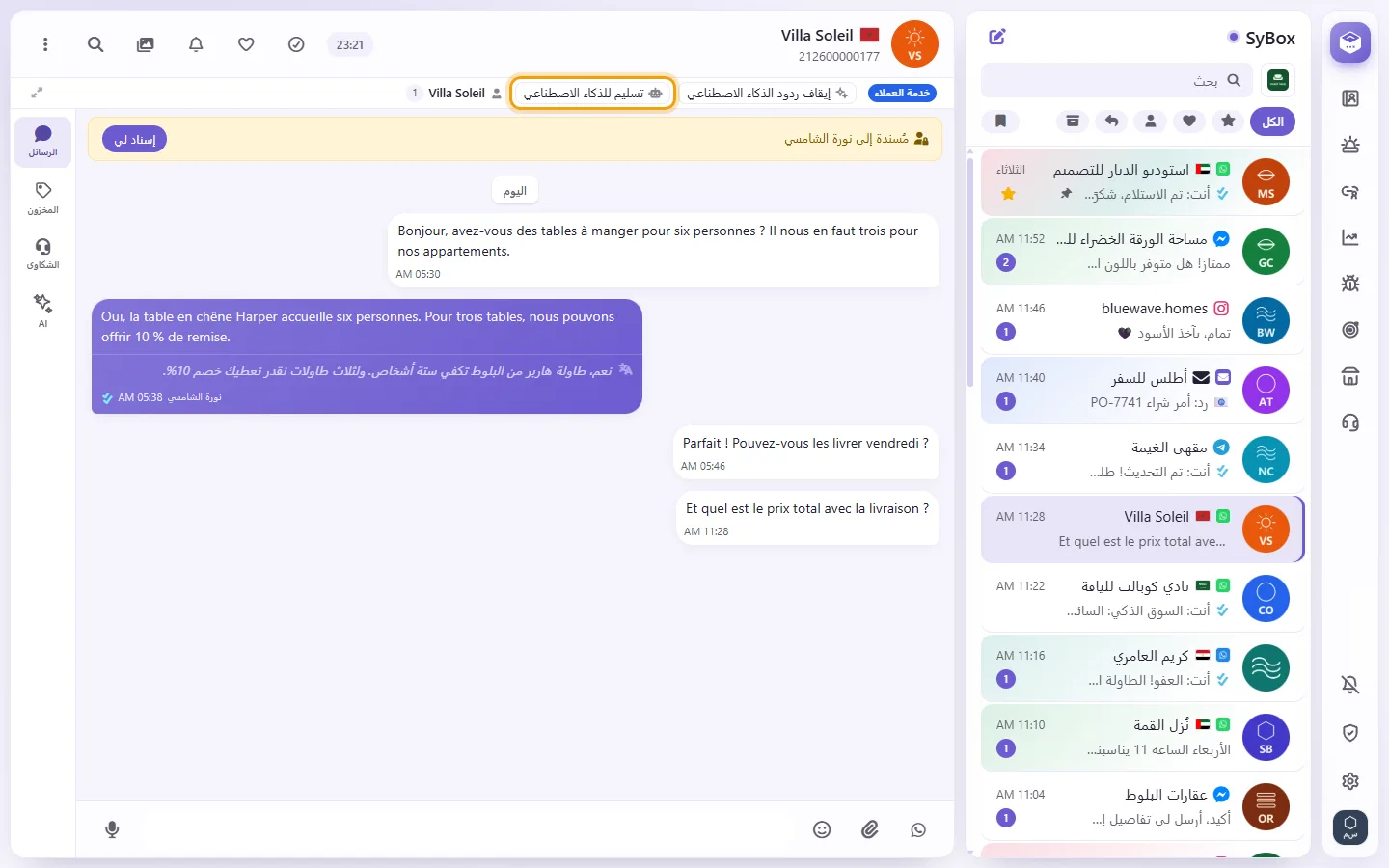
Task: Open the settings gear in sidebar
Action: tap(1350, 781)
